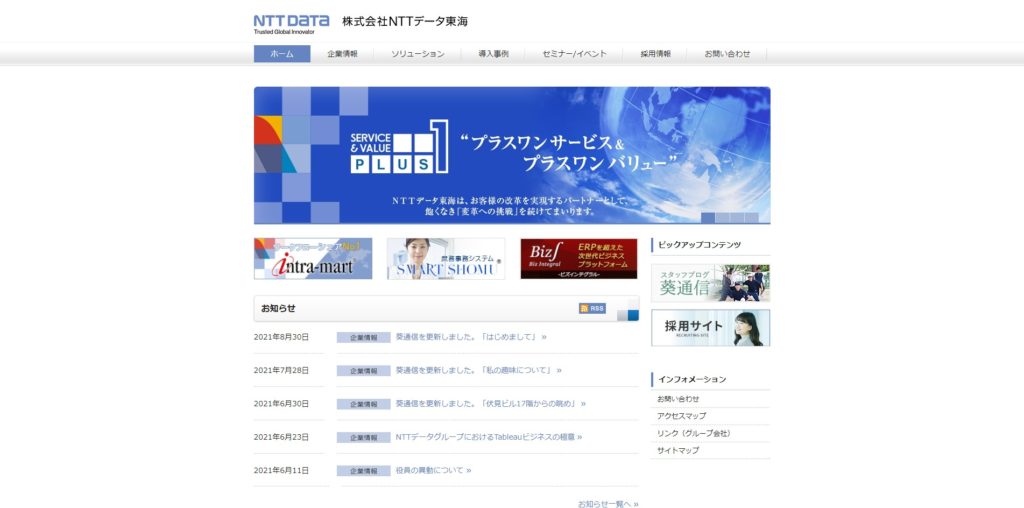Image resolution: width=1024 pixels, height=508 pixels.
Task: Select the first hero slide indicator
Action: (708, 217)
